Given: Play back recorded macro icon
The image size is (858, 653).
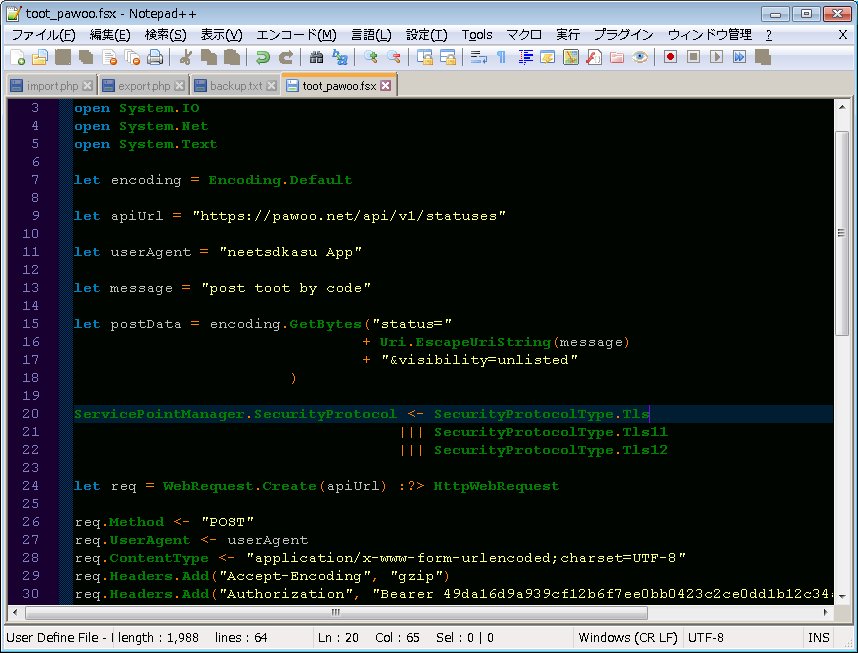Looking at the screenshot, I should 716,57.
